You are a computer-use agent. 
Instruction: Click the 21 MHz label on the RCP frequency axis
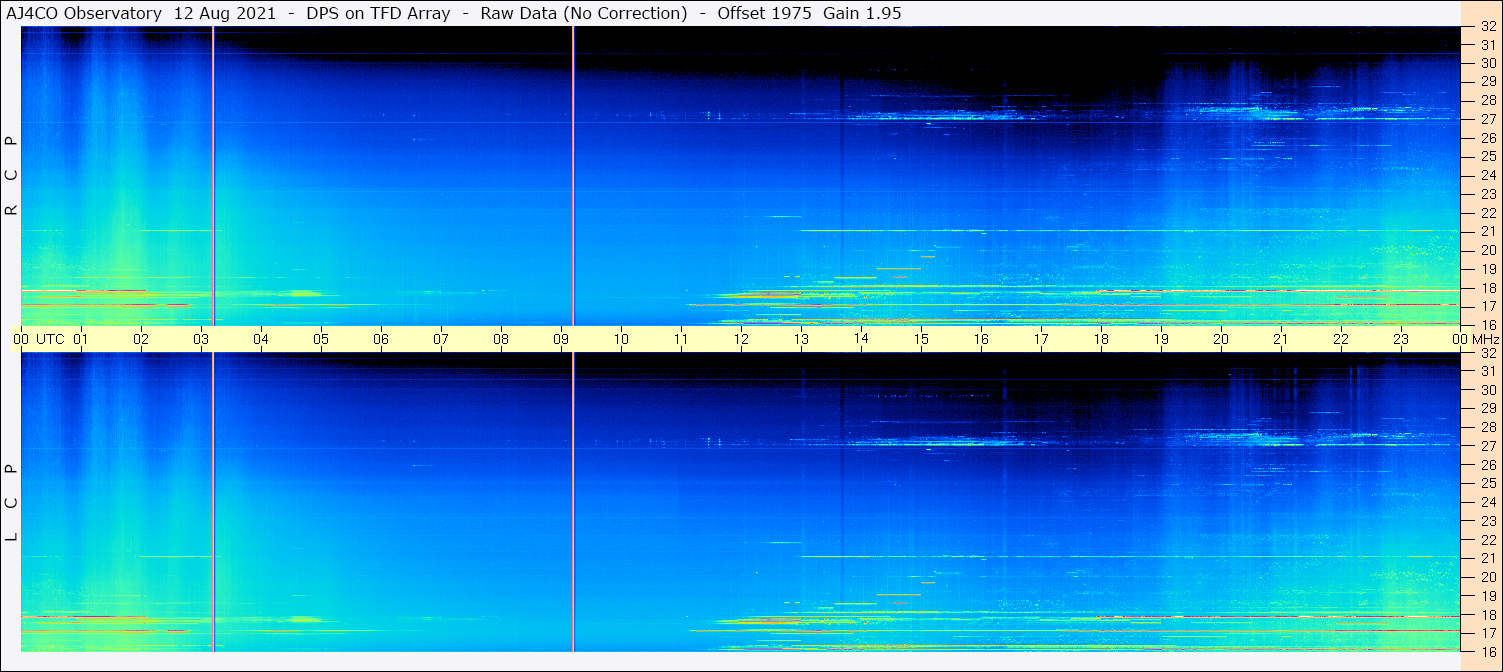coord(1487,231)
